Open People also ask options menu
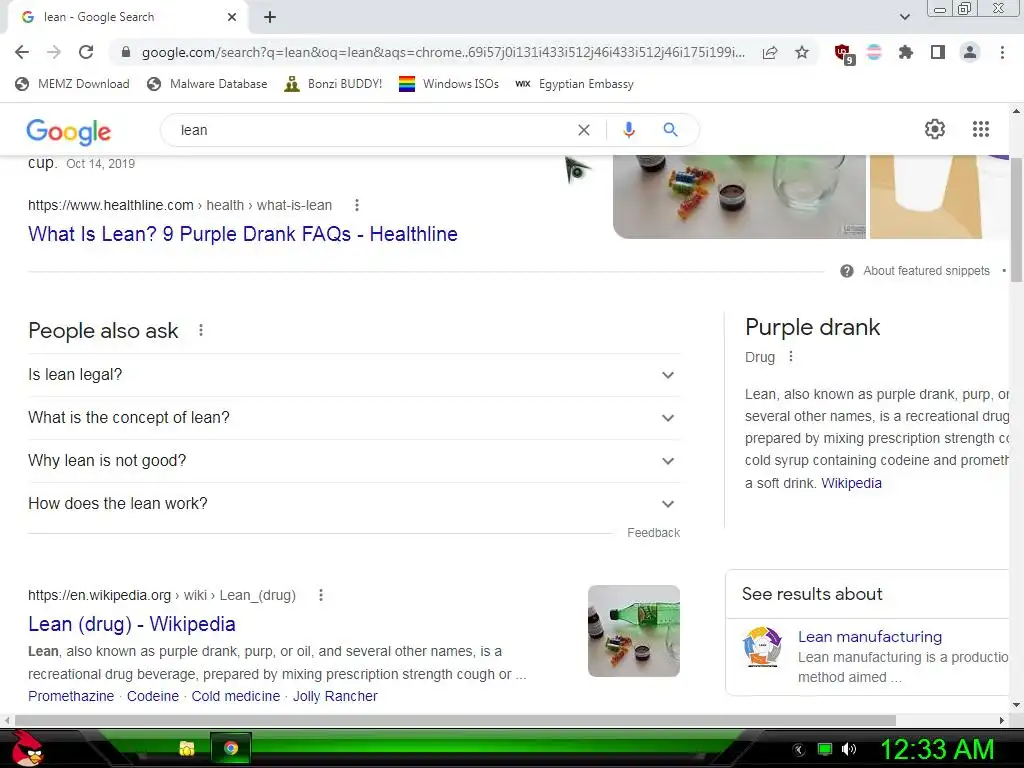This screenshot has height=768, width=1024. click(x=201, y=330)
